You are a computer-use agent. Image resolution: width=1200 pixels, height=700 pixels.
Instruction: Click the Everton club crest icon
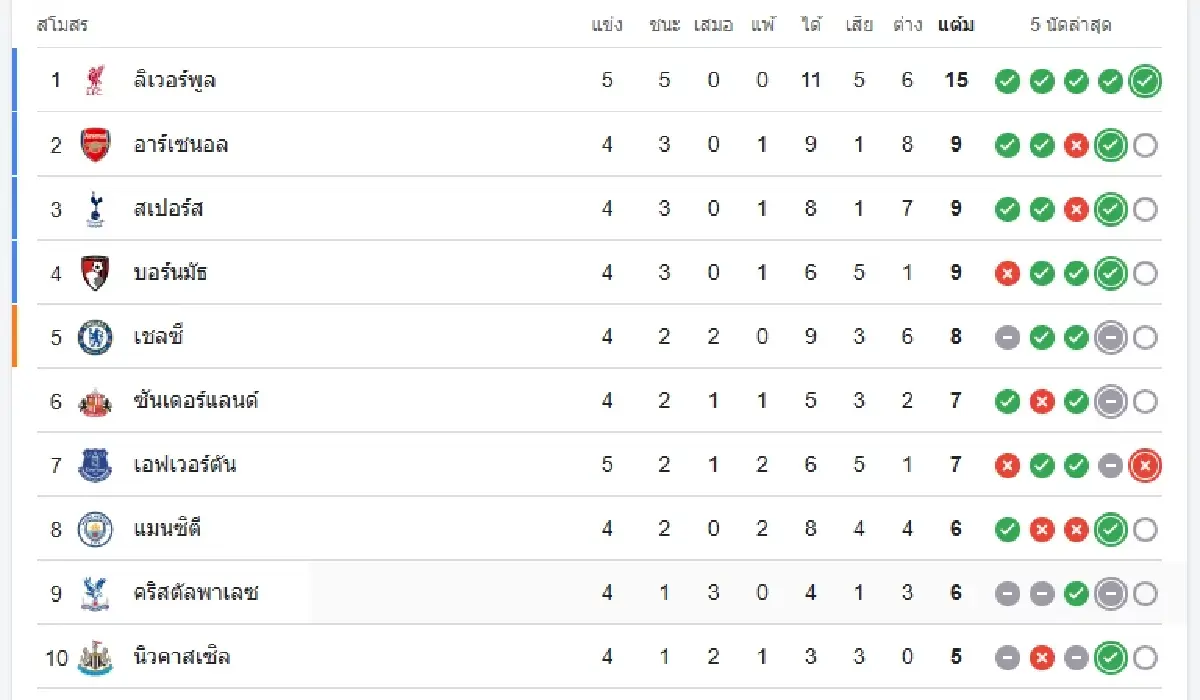click(x=95, y=465)
